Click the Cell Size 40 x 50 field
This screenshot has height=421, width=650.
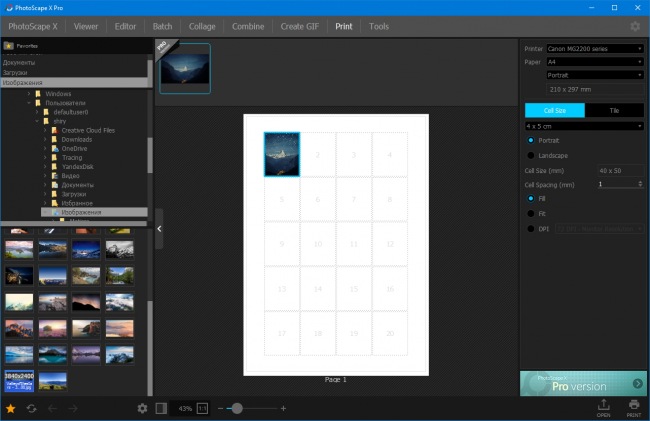(x=620, y=171)
